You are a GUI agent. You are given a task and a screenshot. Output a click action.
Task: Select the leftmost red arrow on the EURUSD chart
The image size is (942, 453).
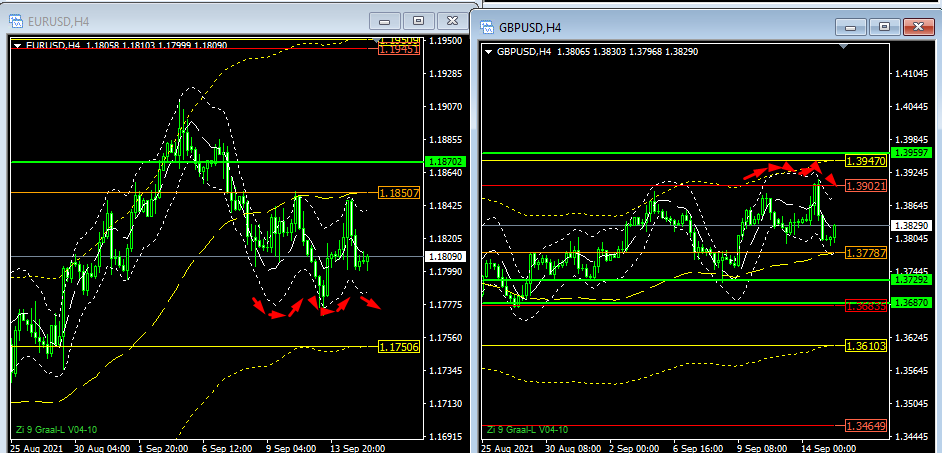pos(259,303)
